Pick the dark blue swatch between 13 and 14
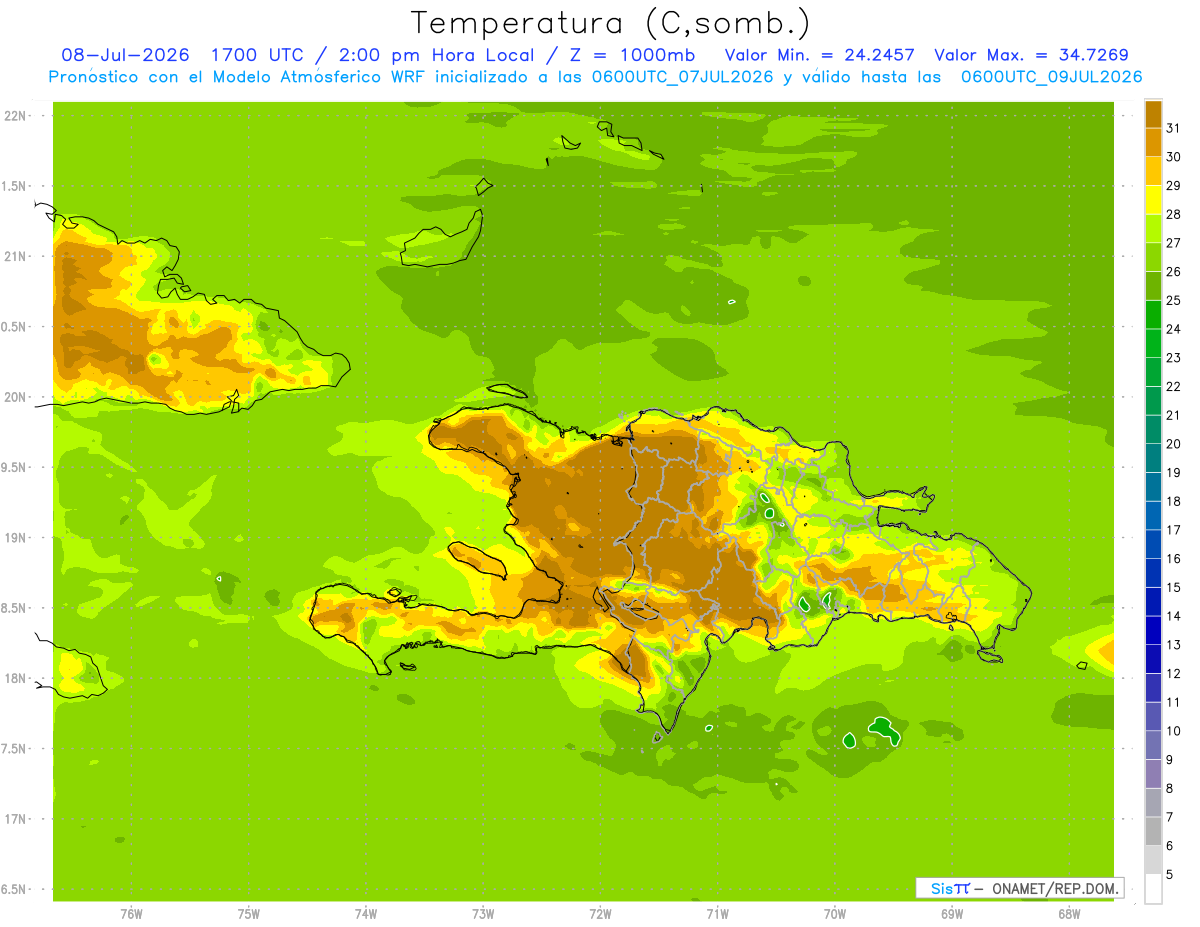Image resolution: width=1200 pixels, height=927 pixels. 1153,630
